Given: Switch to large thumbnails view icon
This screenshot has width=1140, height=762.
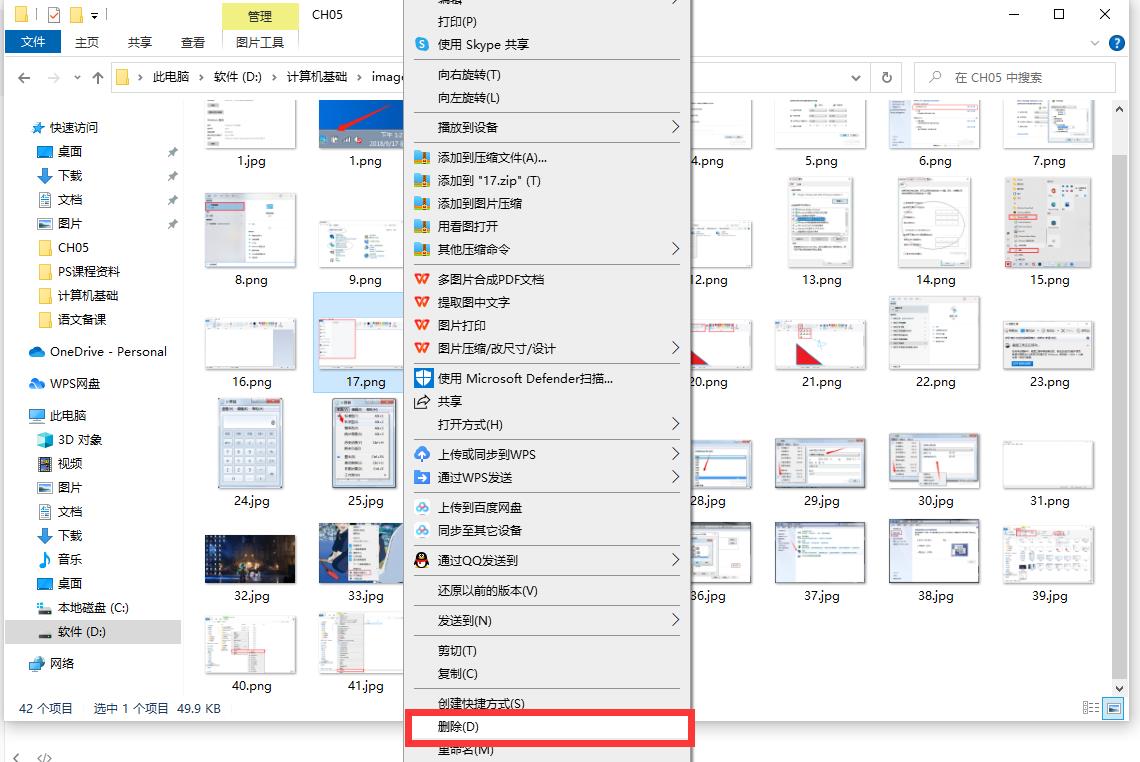Looking at the screenshot, I should (x=1114, y=708).
